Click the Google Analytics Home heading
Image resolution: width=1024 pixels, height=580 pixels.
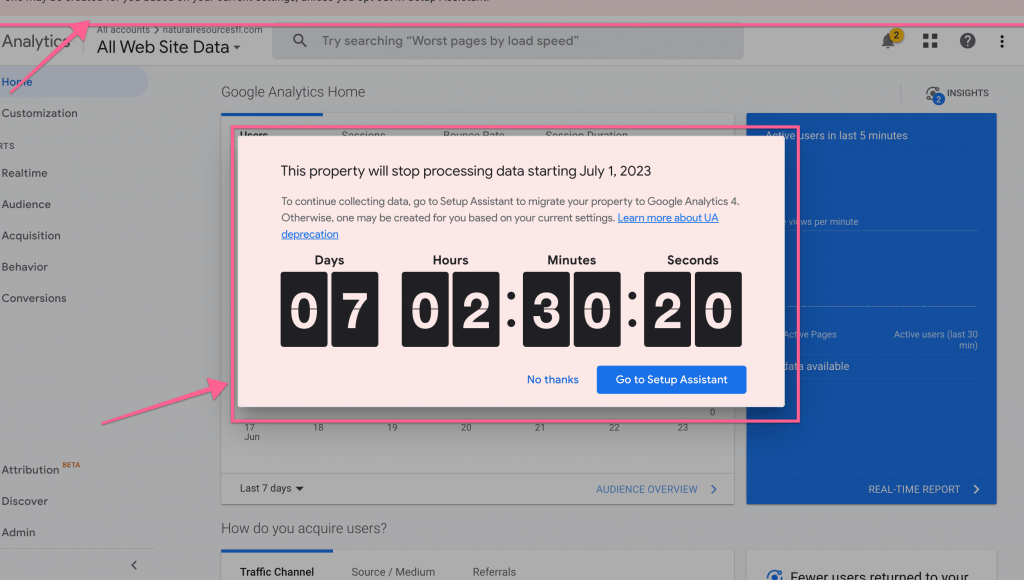[293, 92]
